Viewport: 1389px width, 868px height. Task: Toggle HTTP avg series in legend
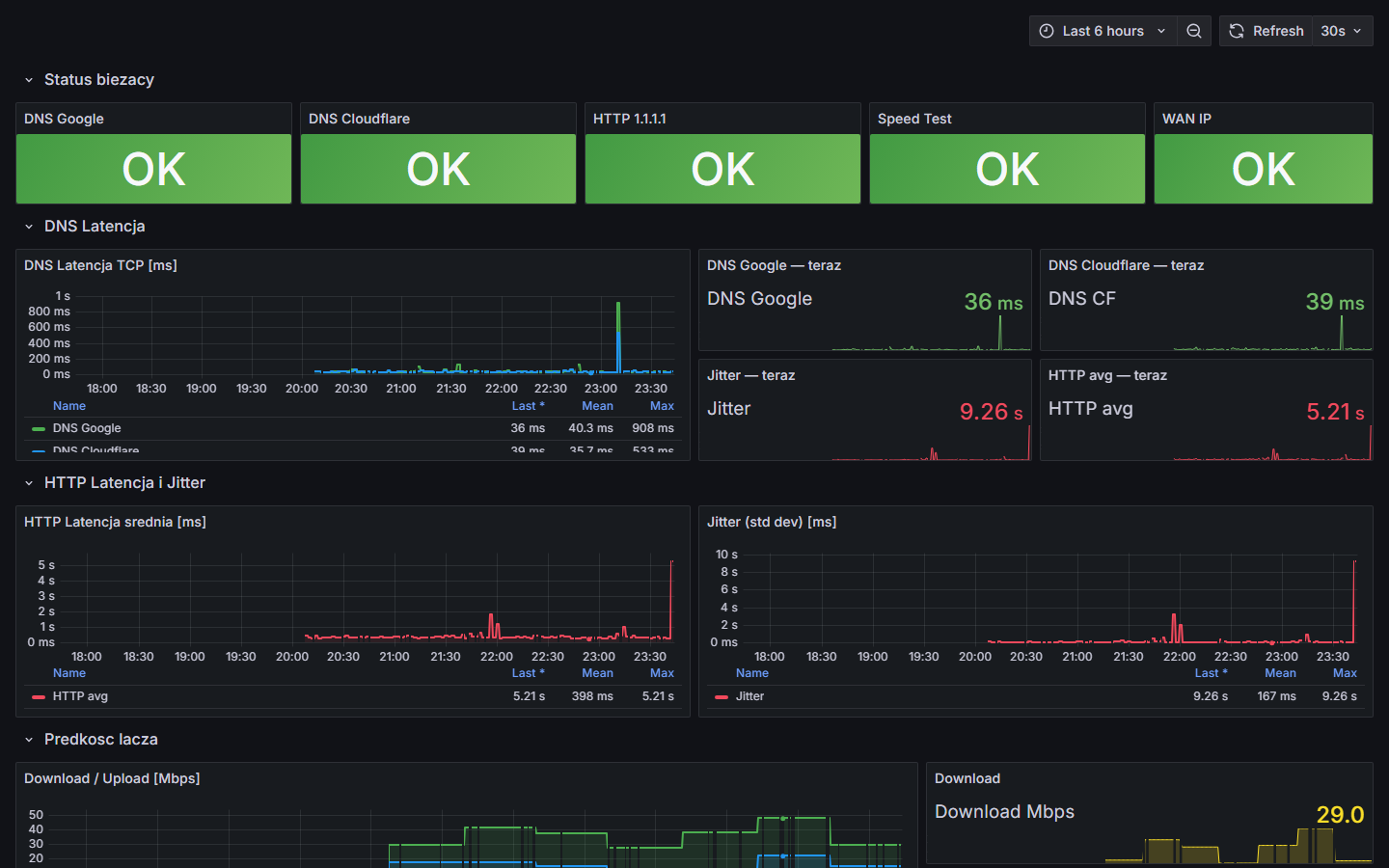(80, 696)
